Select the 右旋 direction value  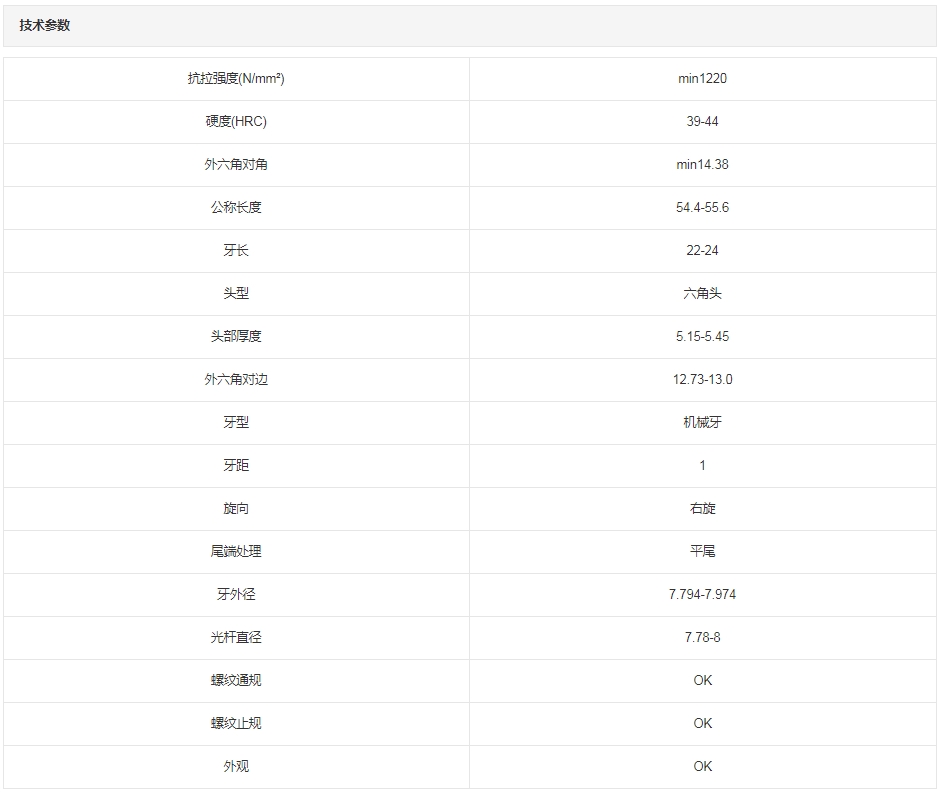click(702, 509)
